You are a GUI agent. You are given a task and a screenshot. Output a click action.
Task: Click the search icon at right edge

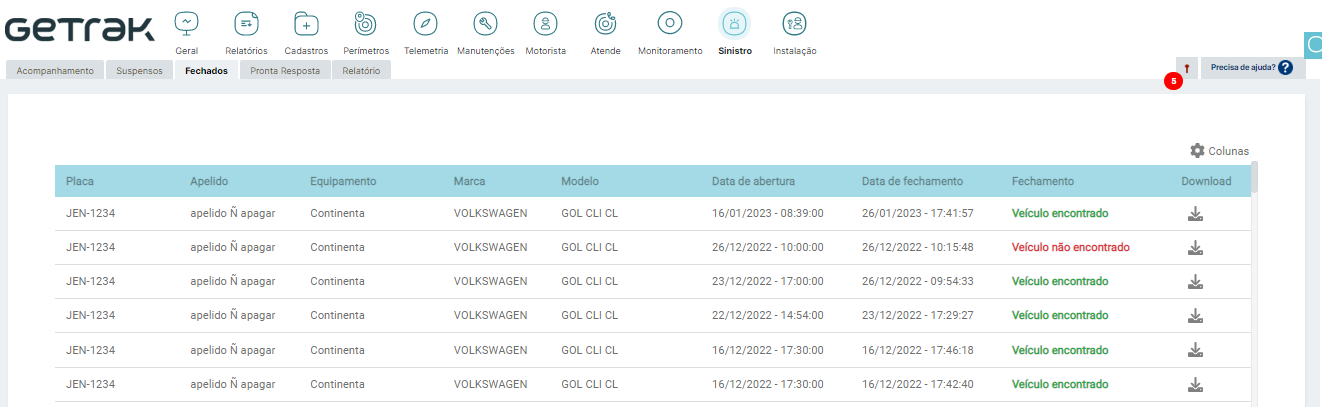(x=1314, y=45)
